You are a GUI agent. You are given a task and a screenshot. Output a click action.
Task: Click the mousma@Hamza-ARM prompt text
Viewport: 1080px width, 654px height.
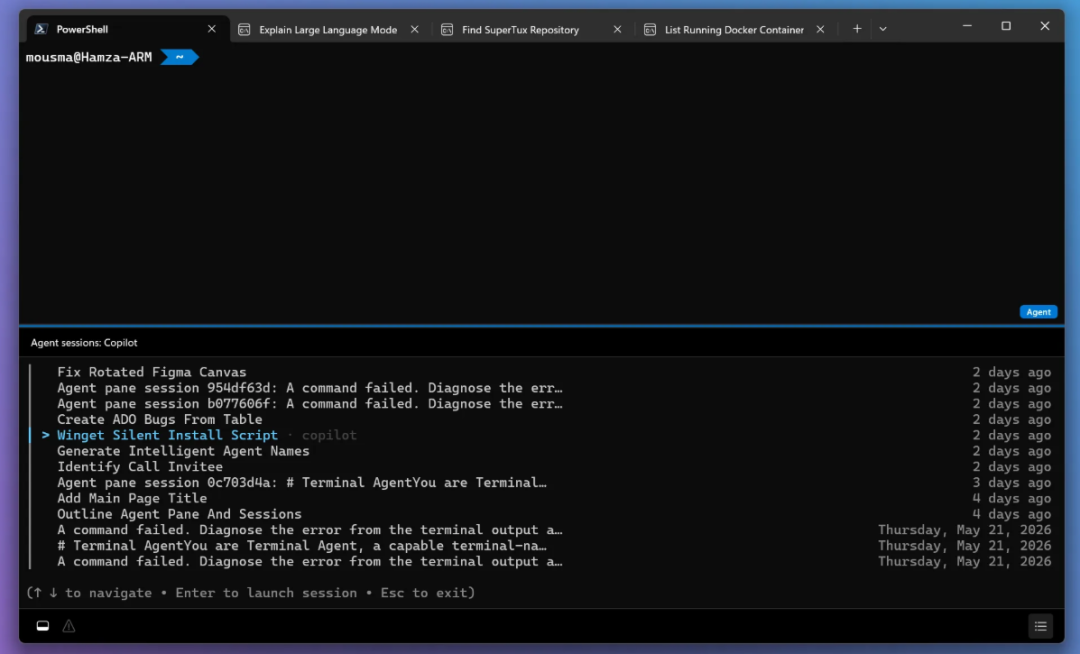[89, 57]
